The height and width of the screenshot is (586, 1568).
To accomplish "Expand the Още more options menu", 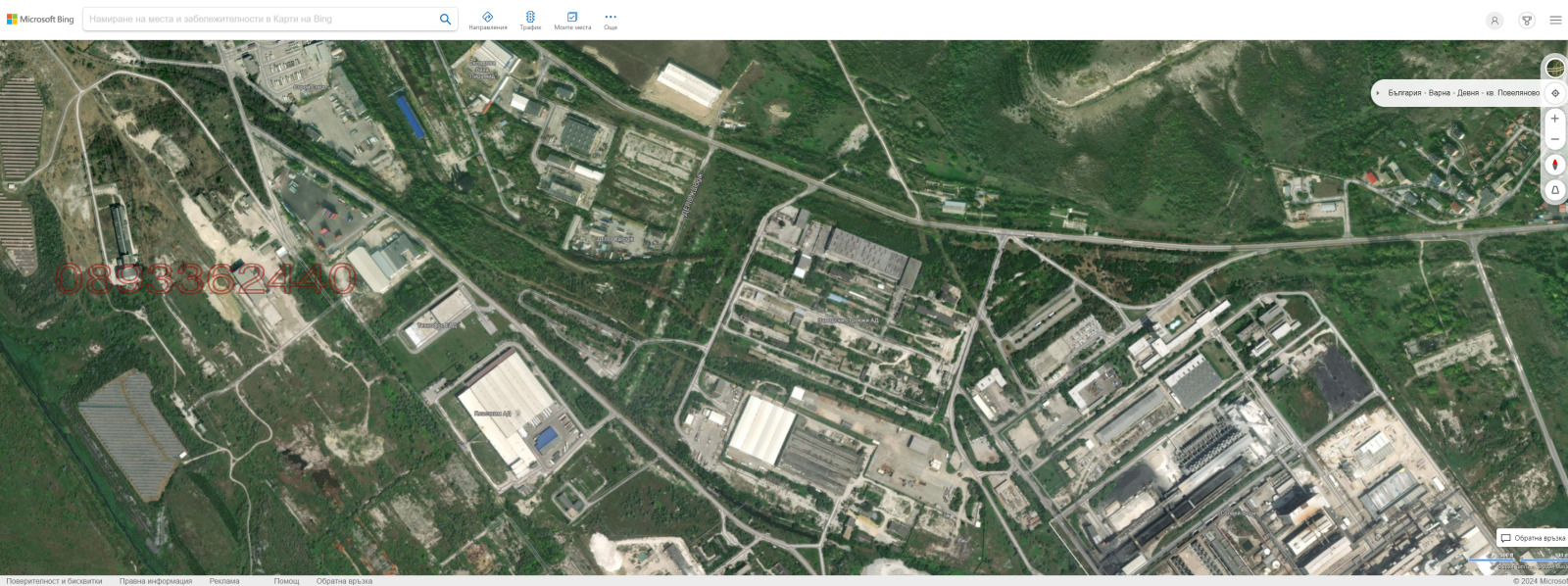I will (x=611, y=21).
